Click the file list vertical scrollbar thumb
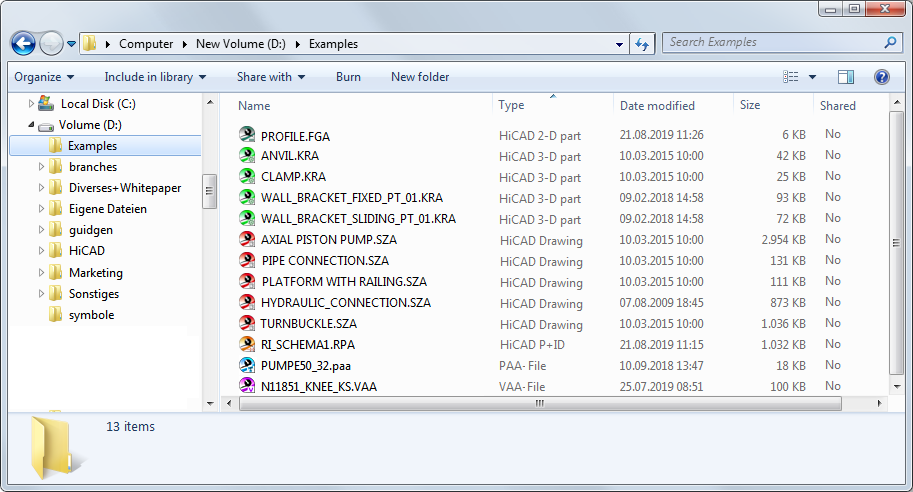 click(x=897, y=243)
